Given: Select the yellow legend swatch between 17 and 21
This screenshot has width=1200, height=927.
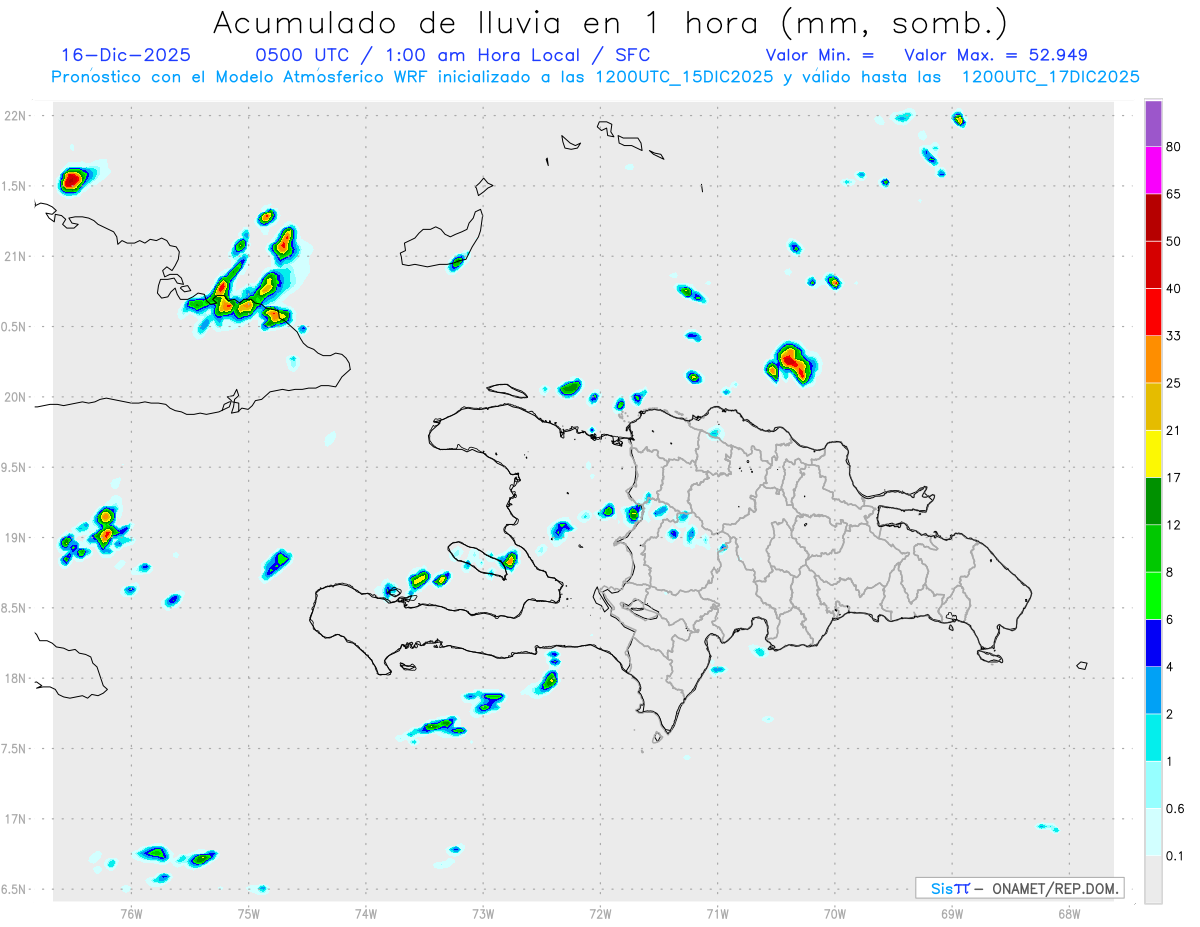Looking at the screenshot, I should 1153,454.
